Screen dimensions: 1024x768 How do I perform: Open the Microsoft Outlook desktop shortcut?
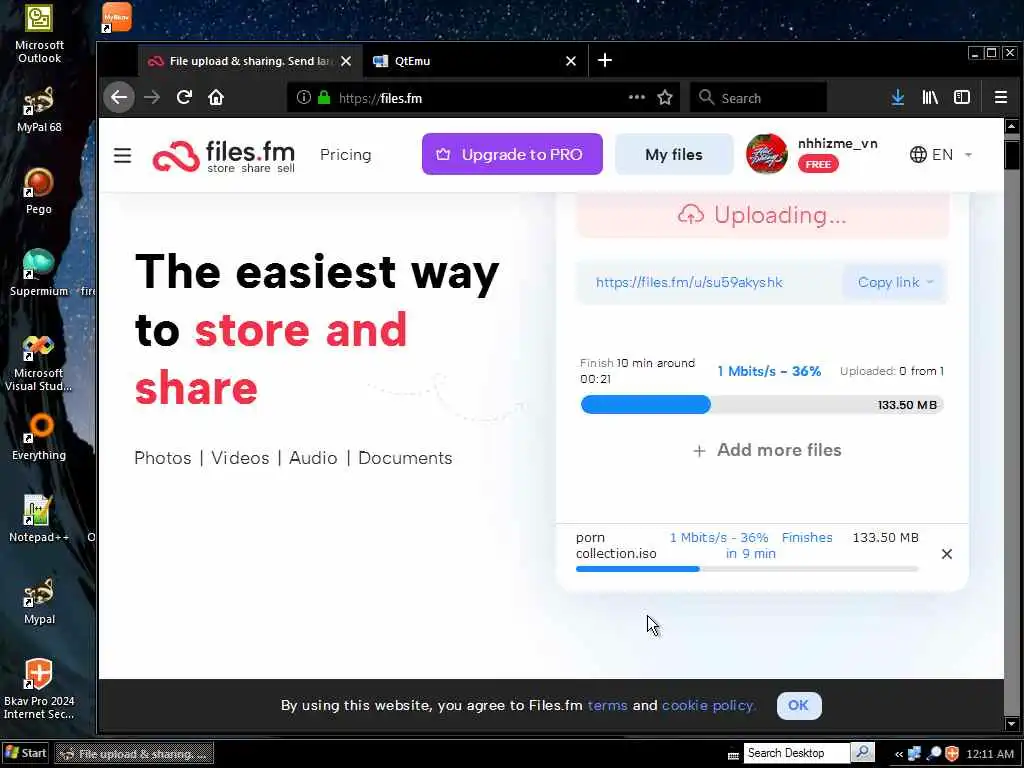tap(39, 35)
